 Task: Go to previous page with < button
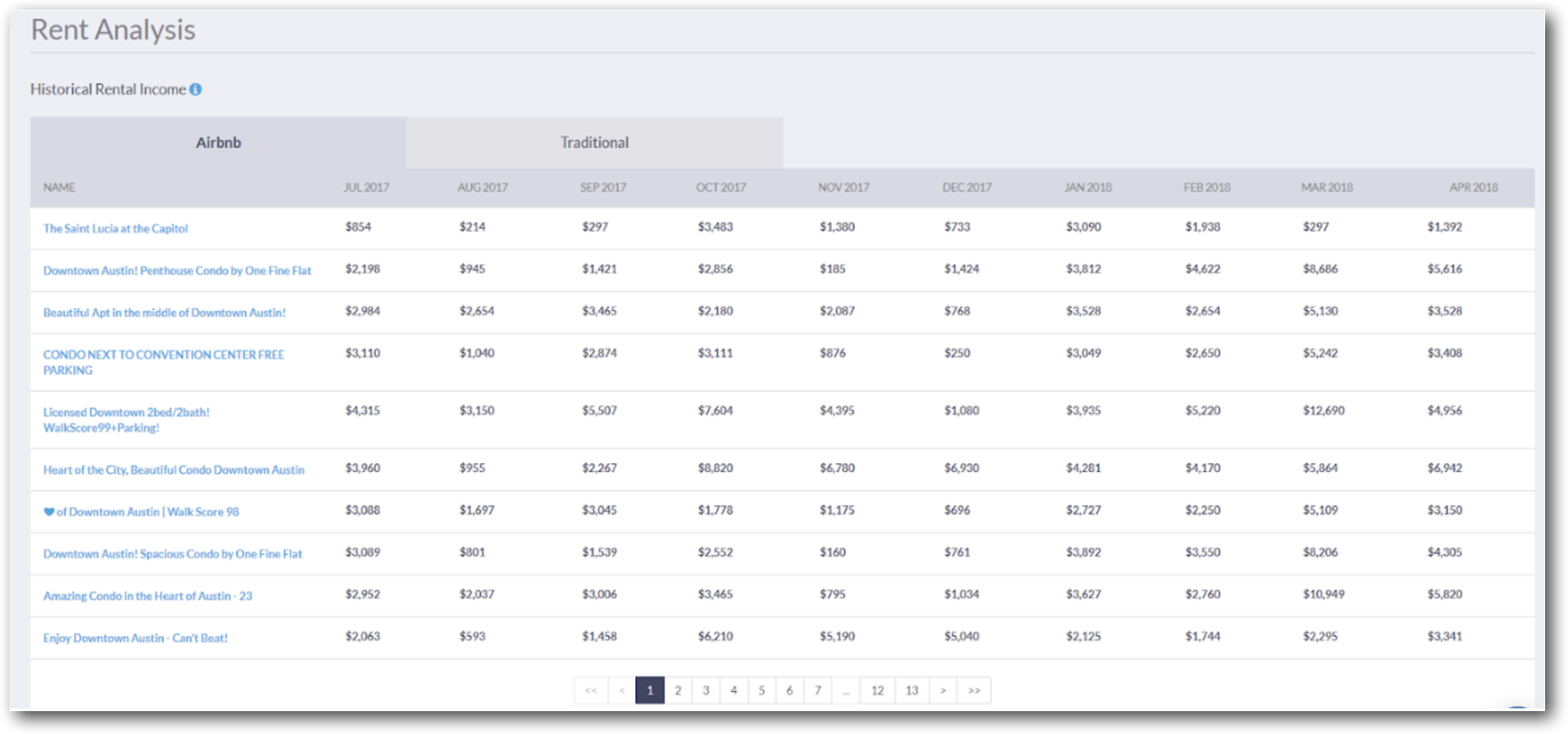[x=622, y=690]
